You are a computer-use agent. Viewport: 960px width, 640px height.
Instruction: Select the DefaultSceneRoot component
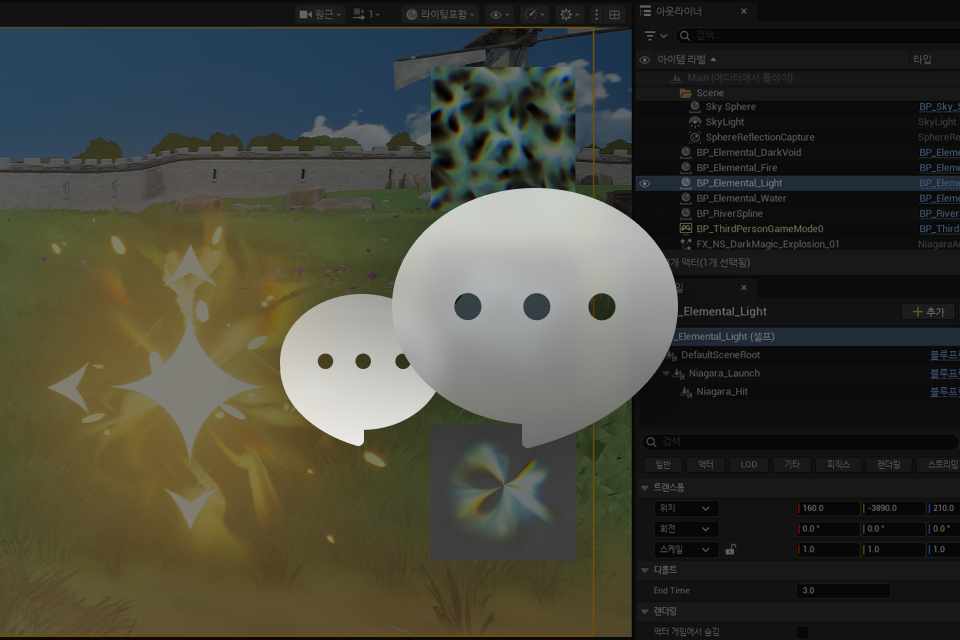(720, 355)
